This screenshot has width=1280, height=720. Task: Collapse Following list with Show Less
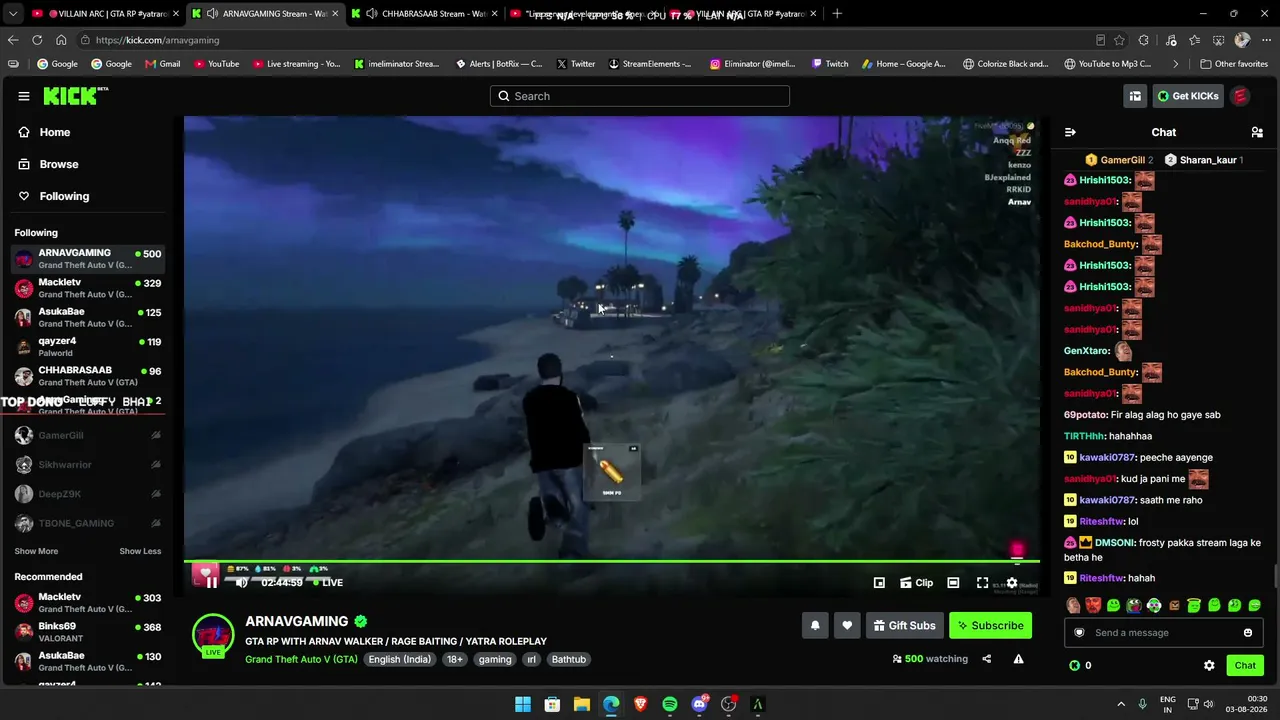[140, 551]
